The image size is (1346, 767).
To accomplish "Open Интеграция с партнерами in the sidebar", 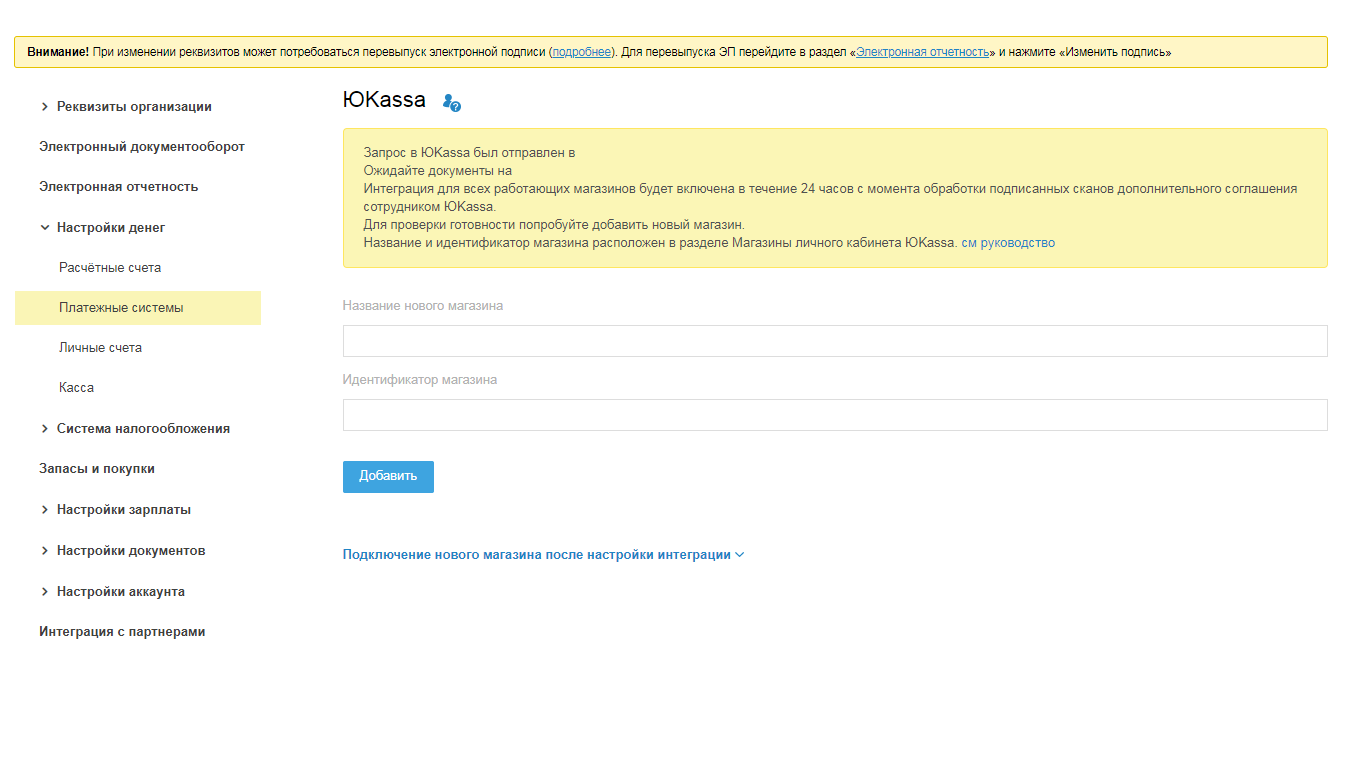I will (122, 632).
